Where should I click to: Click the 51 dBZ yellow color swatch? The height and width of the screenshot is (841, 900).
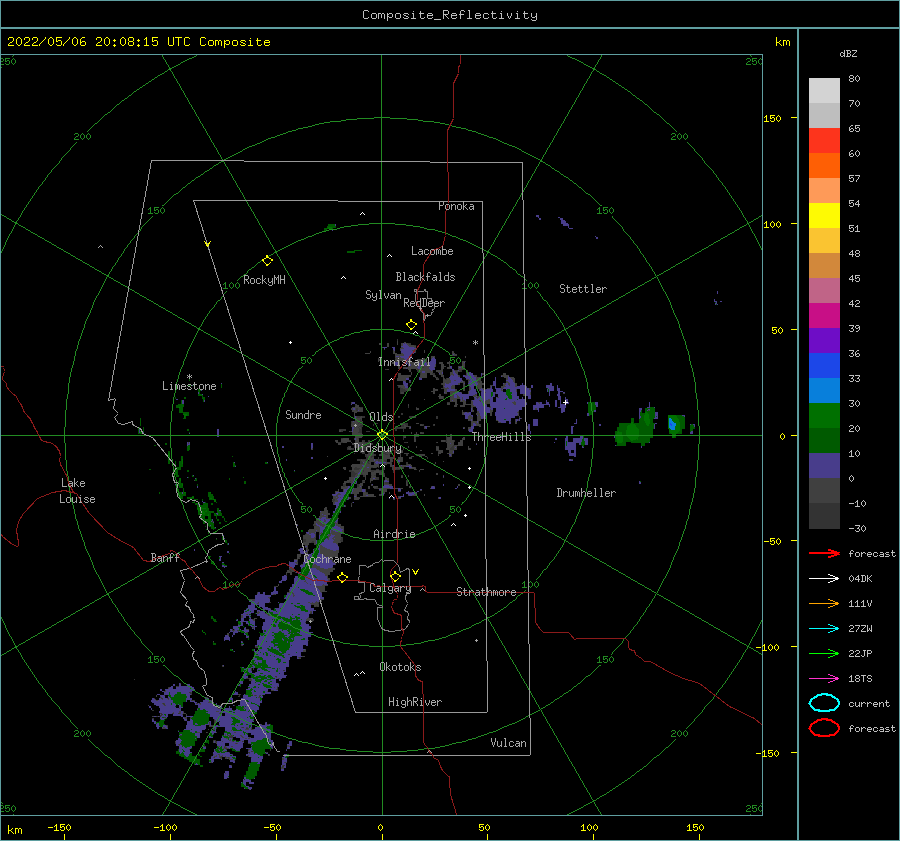coord(824,215)
